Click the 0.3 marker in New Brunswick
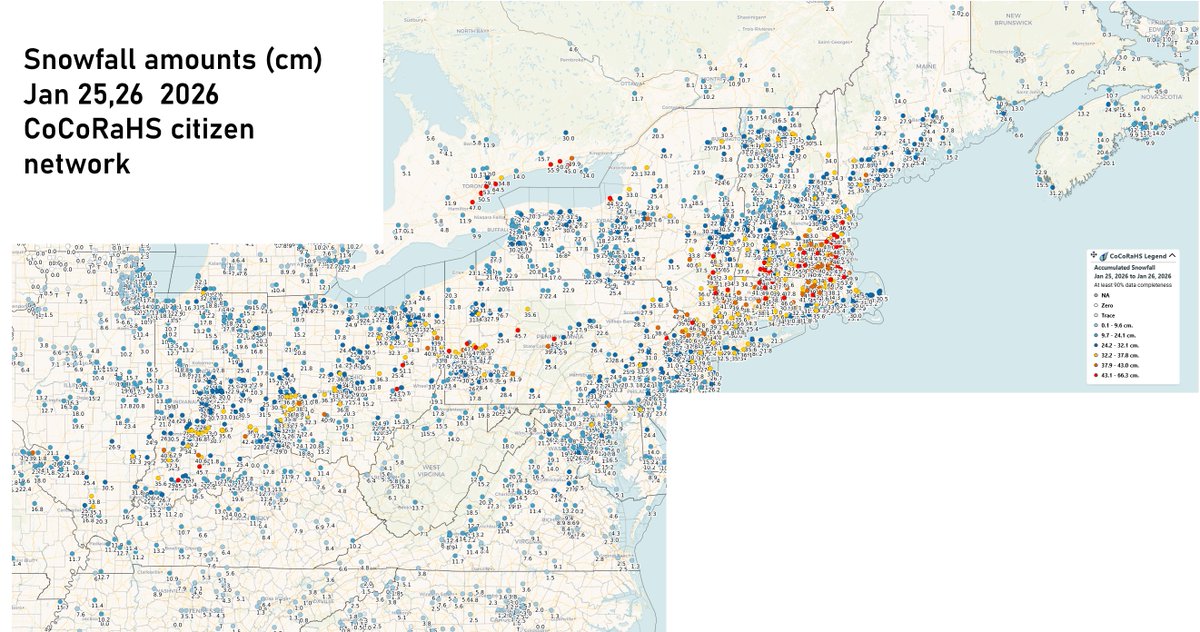Screen dimensions: 1200x632 [1103, 29]
